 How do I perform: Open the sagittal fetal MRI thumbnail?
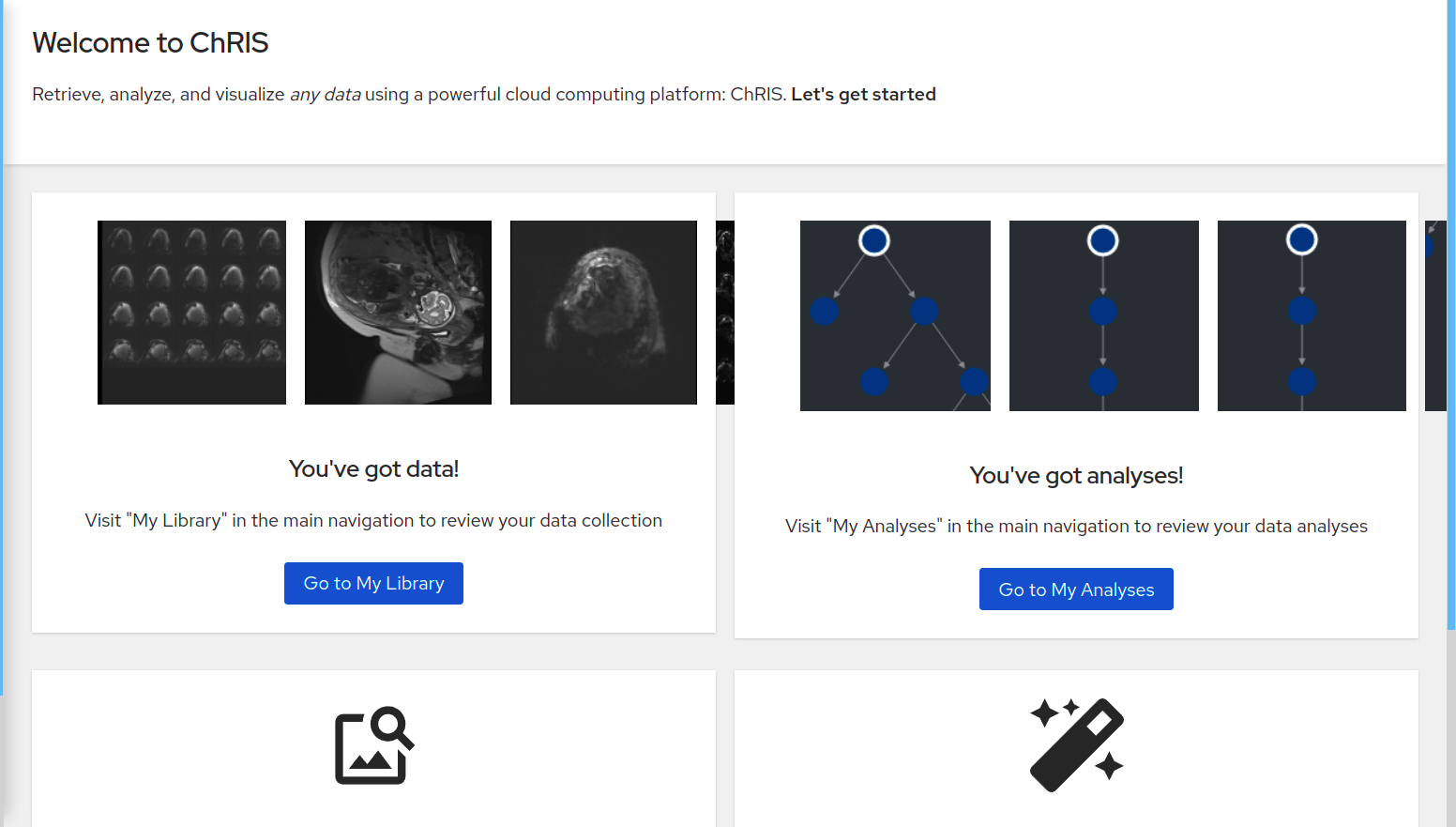[398, 313]
